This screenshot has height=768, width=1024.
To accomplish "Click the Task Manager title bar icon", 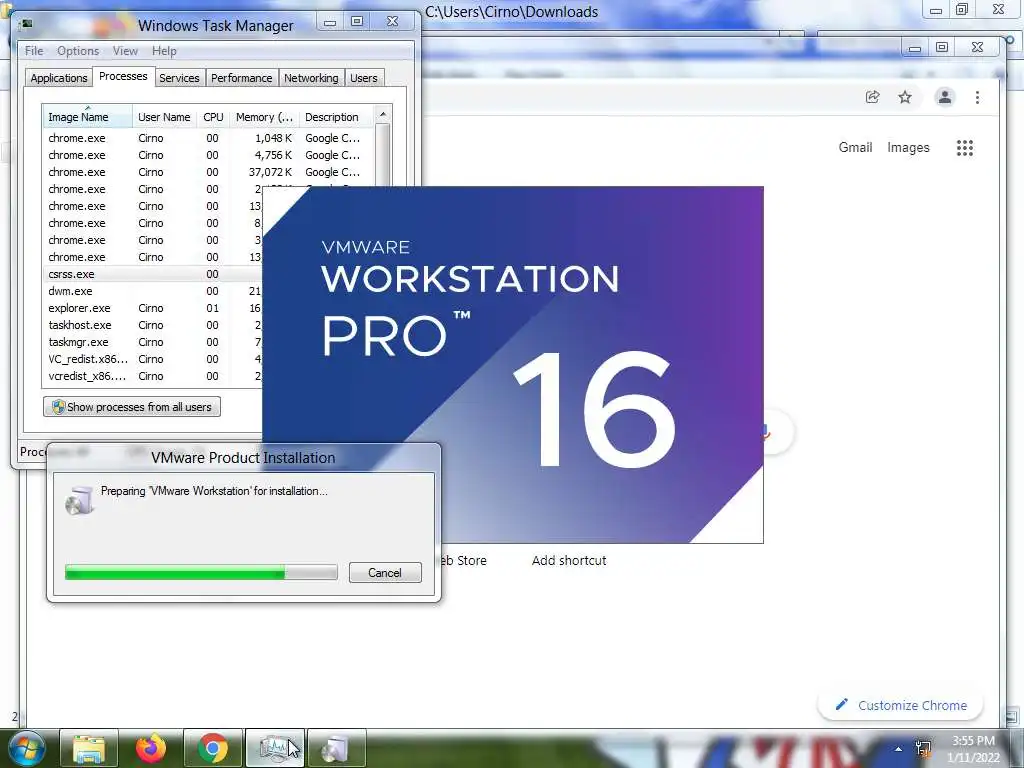I will pyautogui.click(x=27, y=25).
